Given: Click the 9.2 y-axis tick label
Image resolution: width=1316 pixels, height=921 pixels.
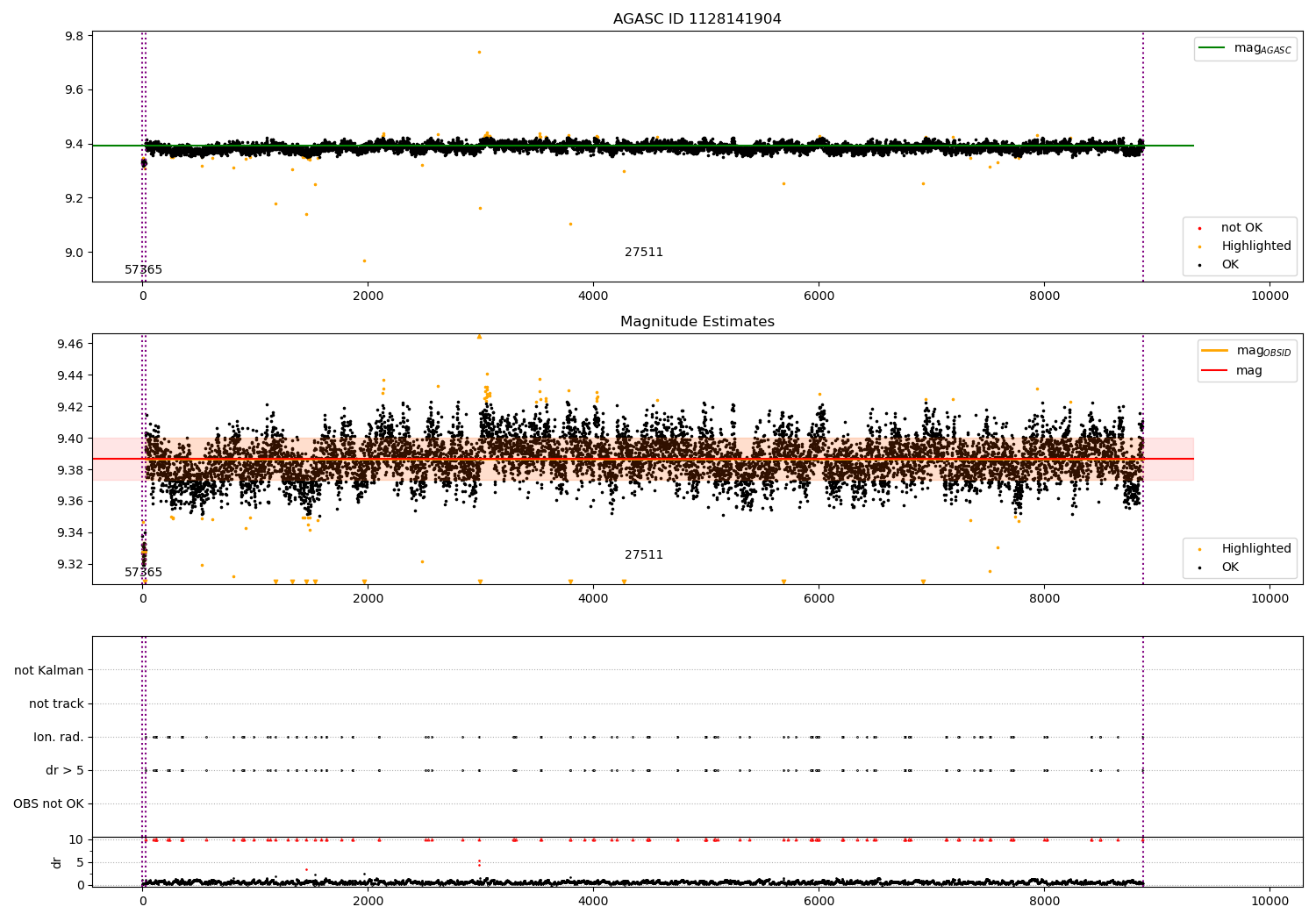Looking at the screenshot, I should point(74,198).
